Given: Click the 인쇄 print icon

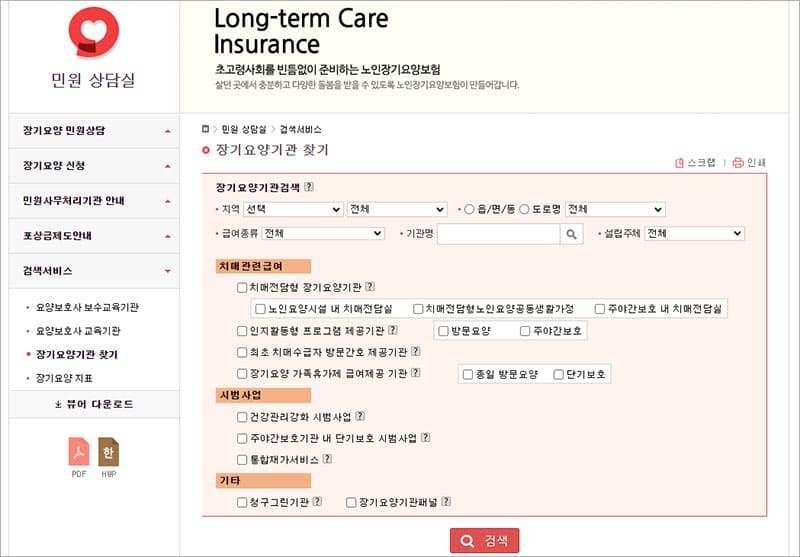Looking at the screenshot, I should tap(738, 163).
